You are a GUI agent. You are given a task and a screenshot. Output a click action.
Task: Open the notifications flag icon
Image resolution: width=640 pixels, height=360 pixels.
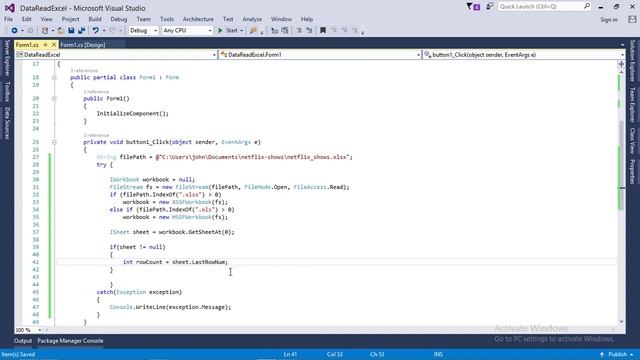pos(473,7)
